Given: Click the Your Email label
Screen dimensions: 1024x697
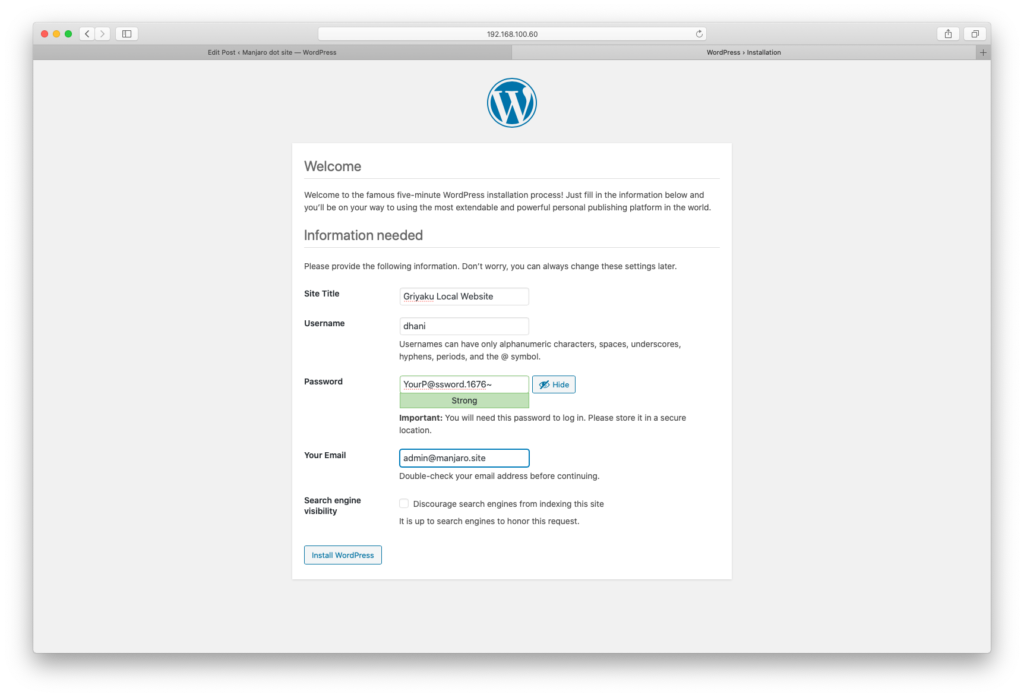Looking at the screenshot, I should point(325,455).
